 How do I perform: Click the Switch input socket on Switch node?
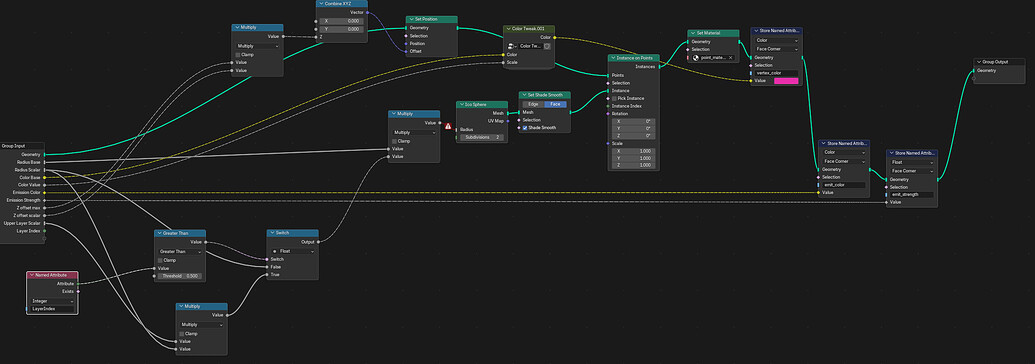[x=267, y=259]
